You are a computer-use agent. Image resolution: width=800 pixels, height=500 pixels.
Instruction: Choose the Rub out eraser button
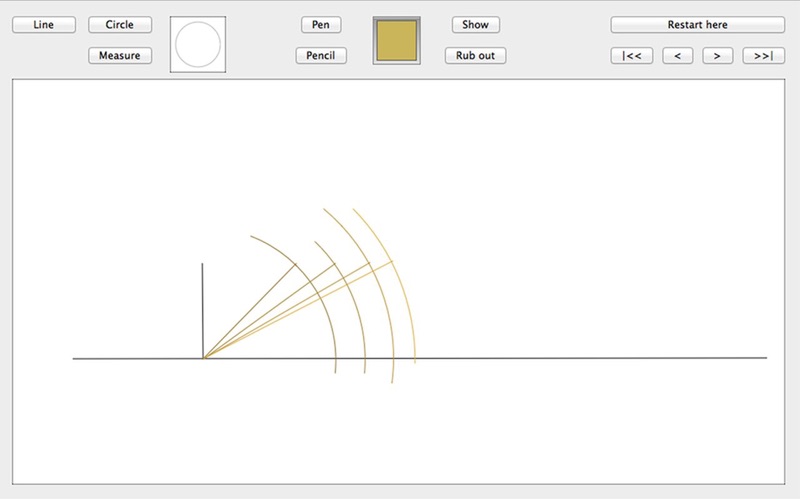(x=475, y=56)
